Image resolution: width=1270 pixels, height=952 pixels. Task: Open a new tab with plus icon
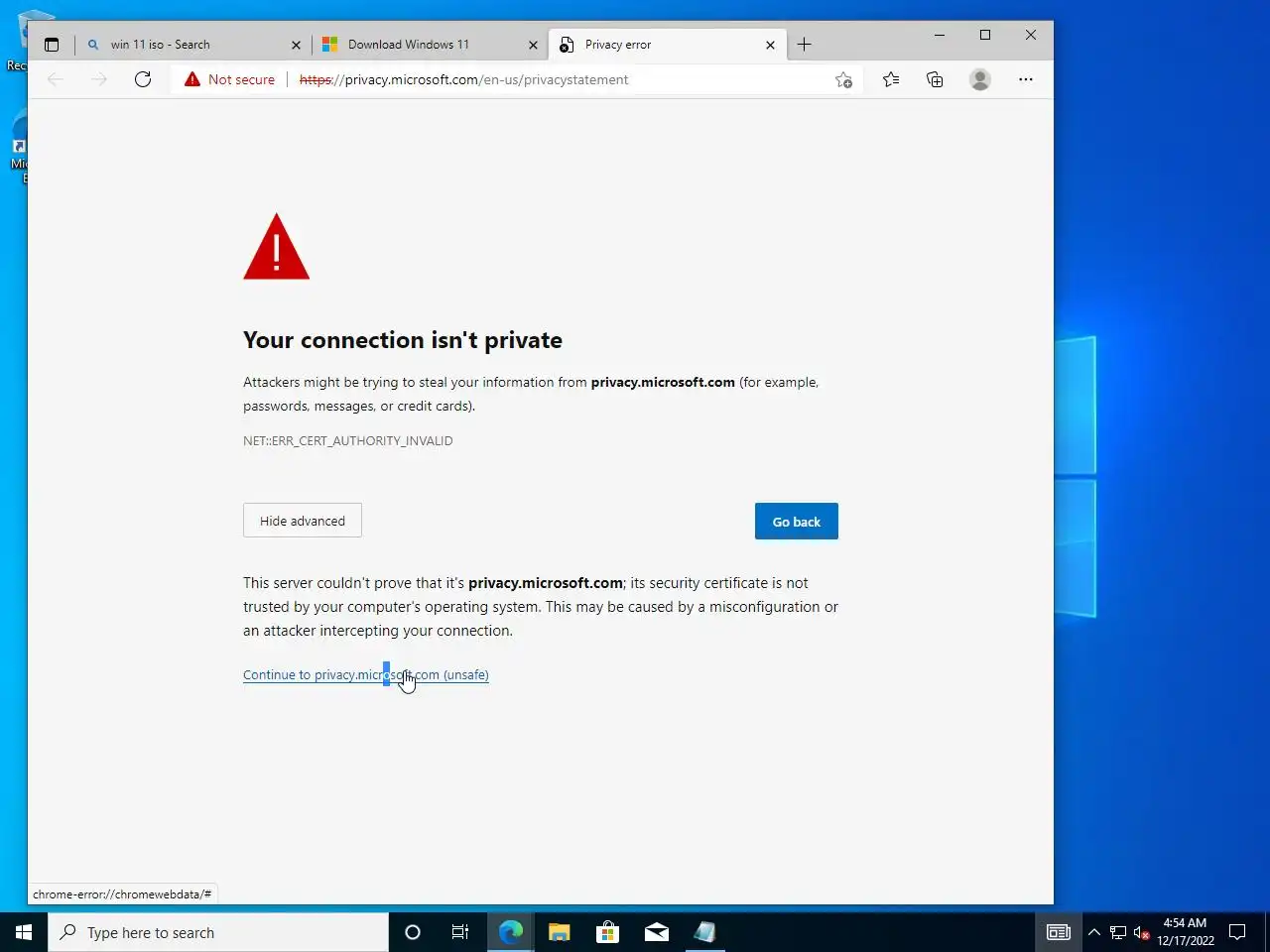click(x=804, y=45)
